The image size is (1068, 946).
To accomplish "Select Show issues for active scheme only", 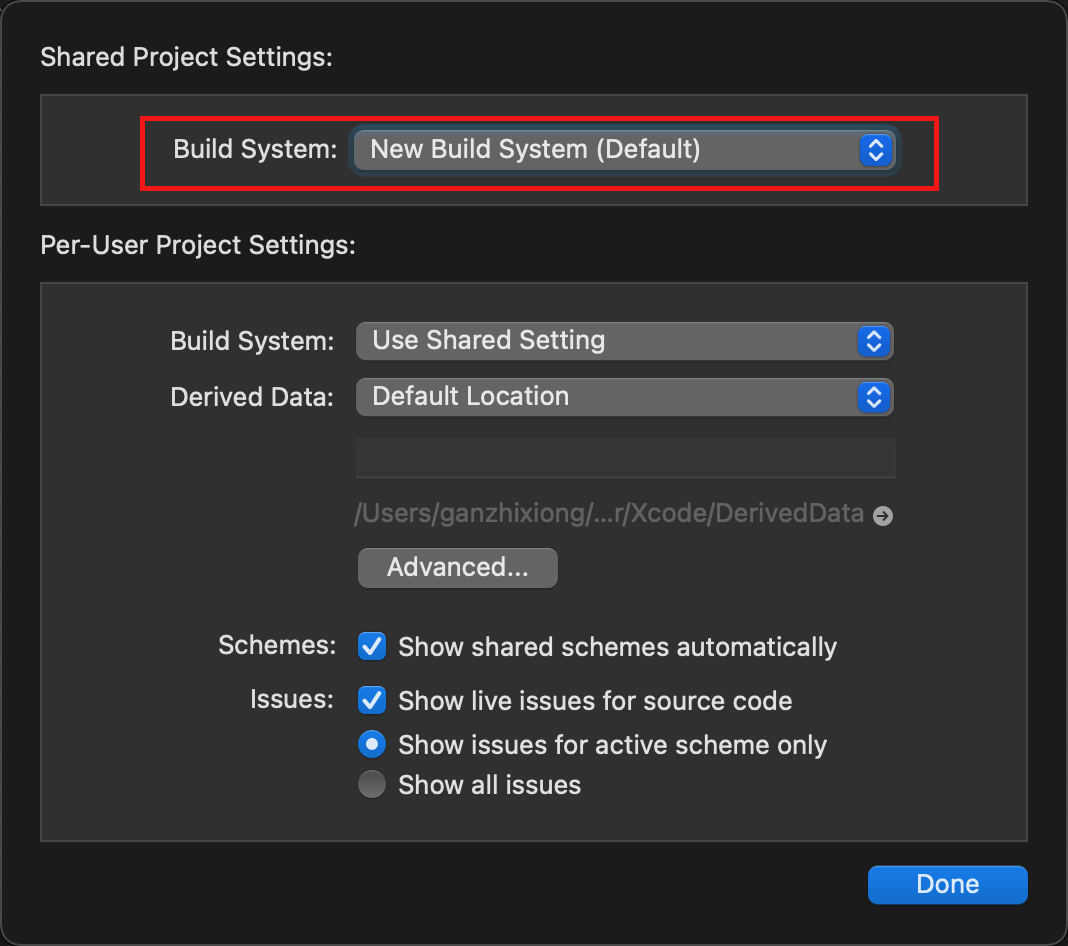I will [x=372, y=744].
